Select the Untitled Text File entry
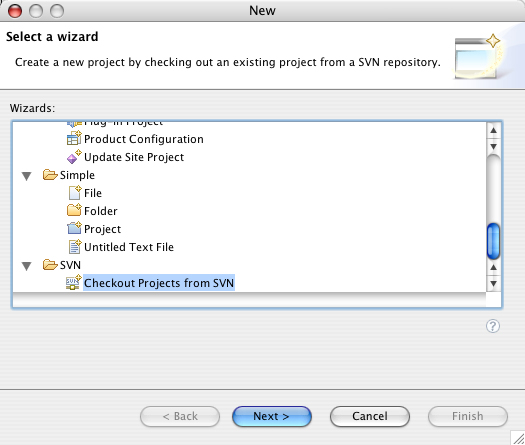Image resolution: width=525 pixels, height=445 pixels. coord(129,247)
